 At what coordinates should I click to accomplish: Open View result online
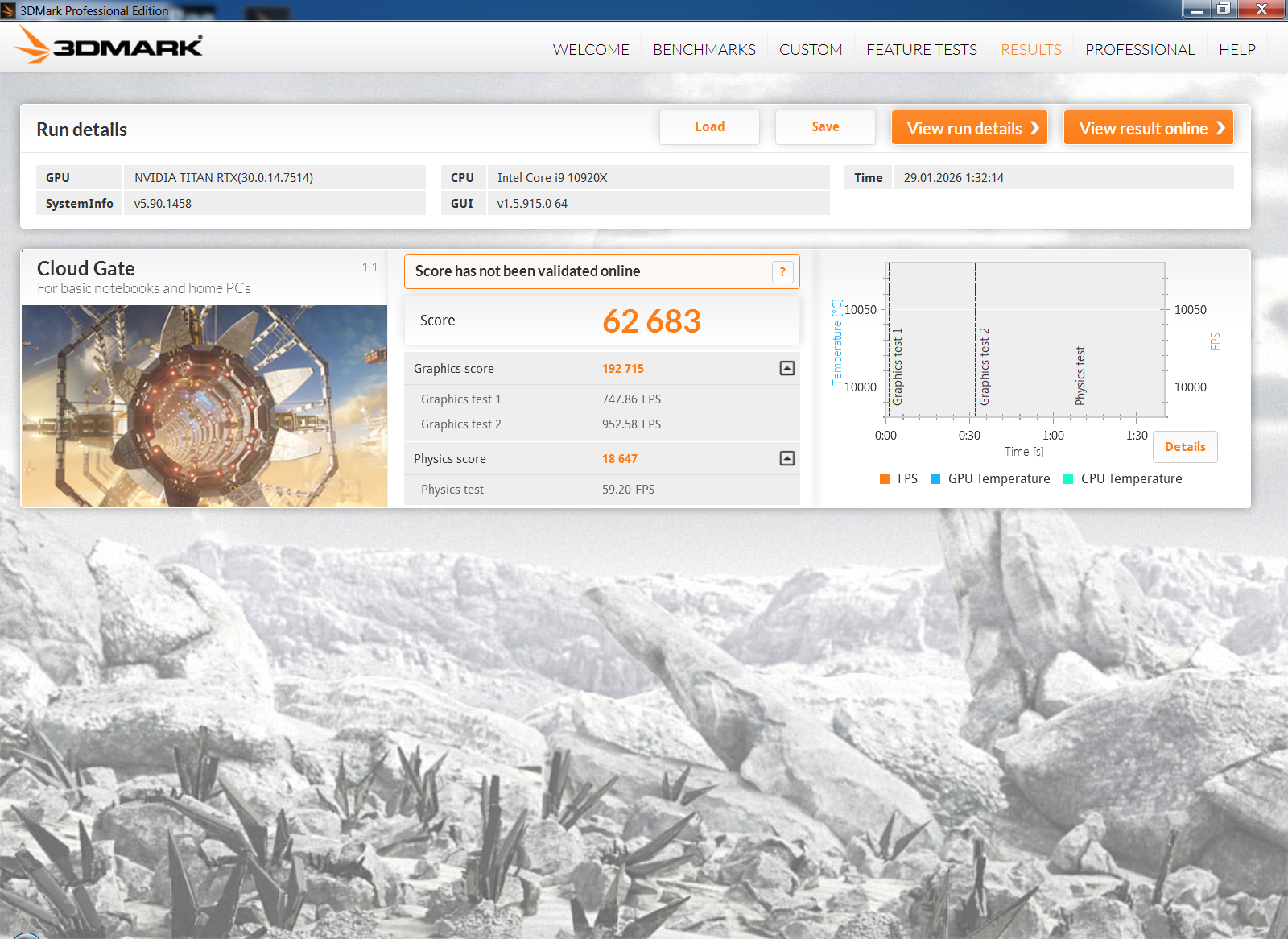coord(1148,128)
